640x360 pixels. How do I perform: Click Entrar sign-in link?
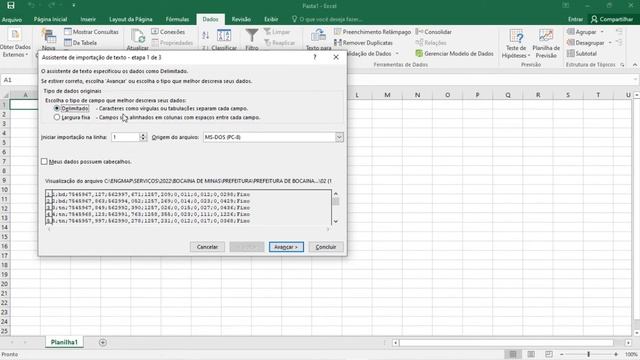pyautogui.click(x=575, y=19)
